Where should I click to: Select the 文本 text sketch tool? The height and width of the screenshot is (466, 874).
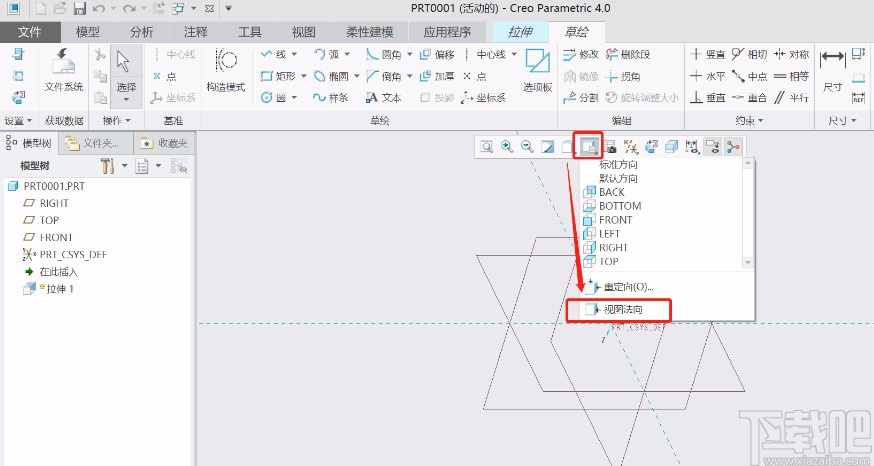pyautogui.click(x=383, y=98)
